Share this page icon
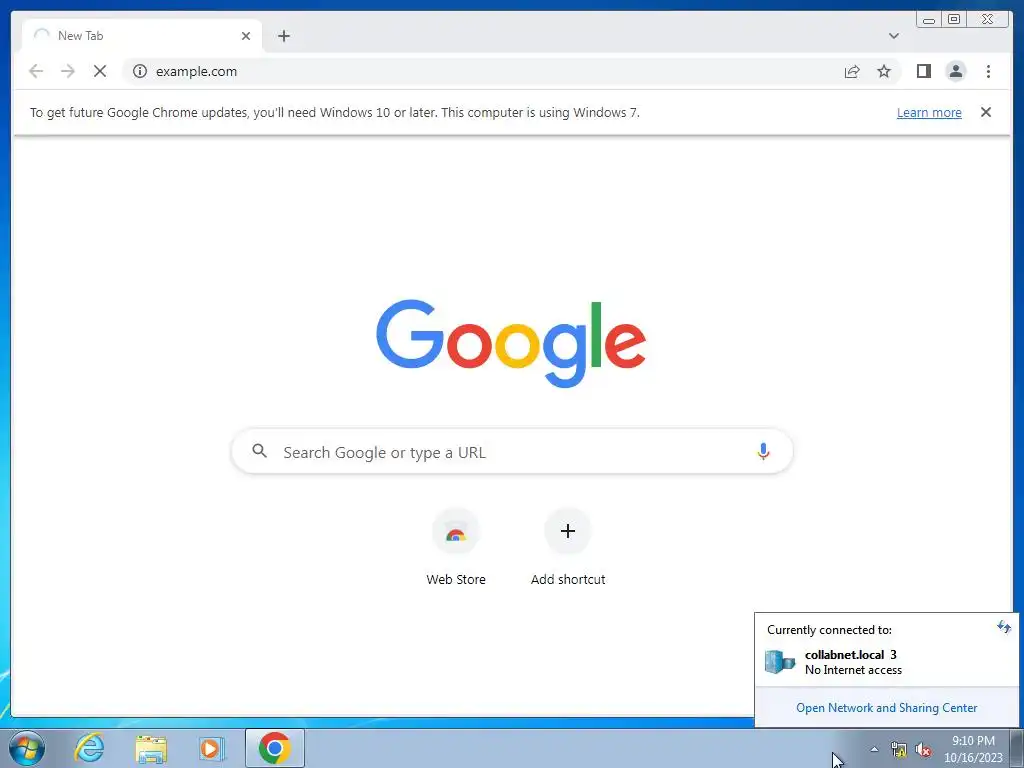 (852, 71)
